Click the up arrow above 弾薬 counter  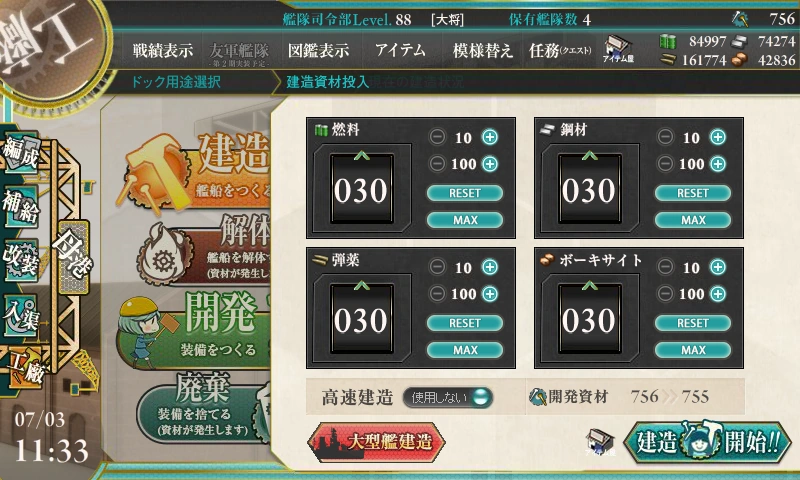point(362,285)
